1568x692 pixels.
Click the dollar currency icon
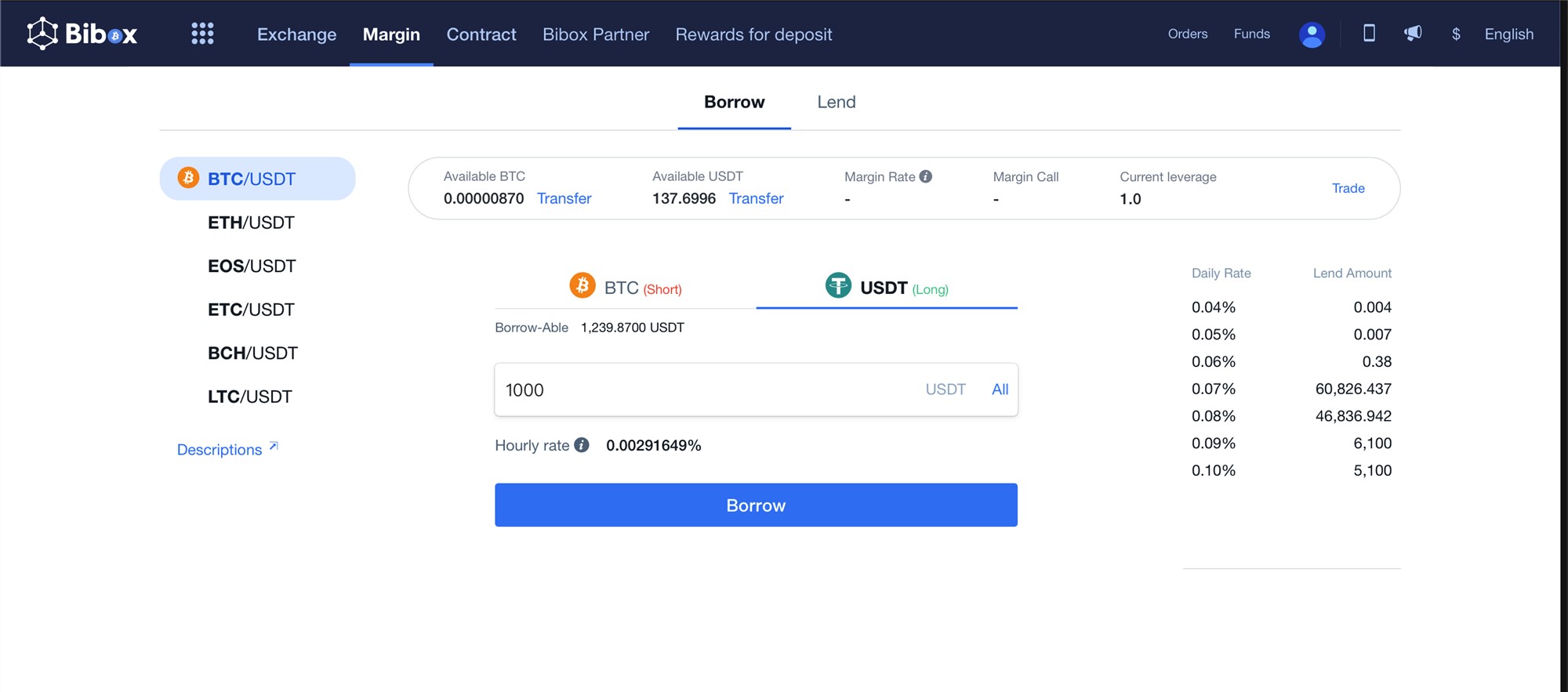(x=1456, y=34)
